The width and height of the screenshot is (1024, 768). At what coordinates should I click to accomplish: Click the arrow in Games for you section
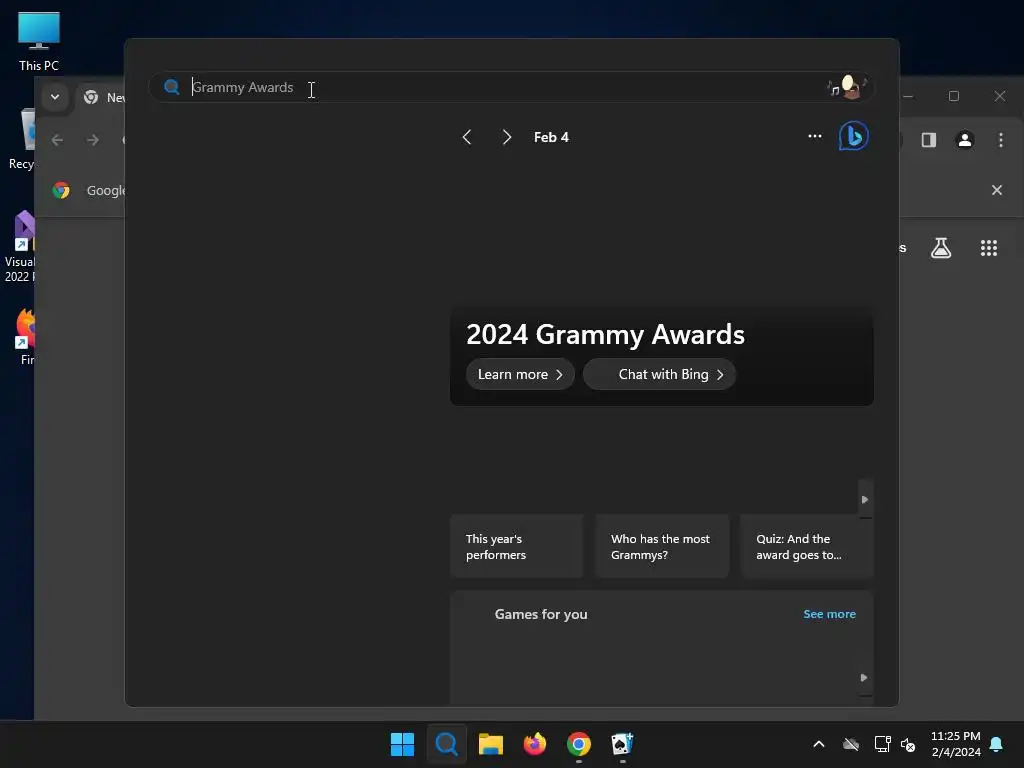tap(864, 678)
